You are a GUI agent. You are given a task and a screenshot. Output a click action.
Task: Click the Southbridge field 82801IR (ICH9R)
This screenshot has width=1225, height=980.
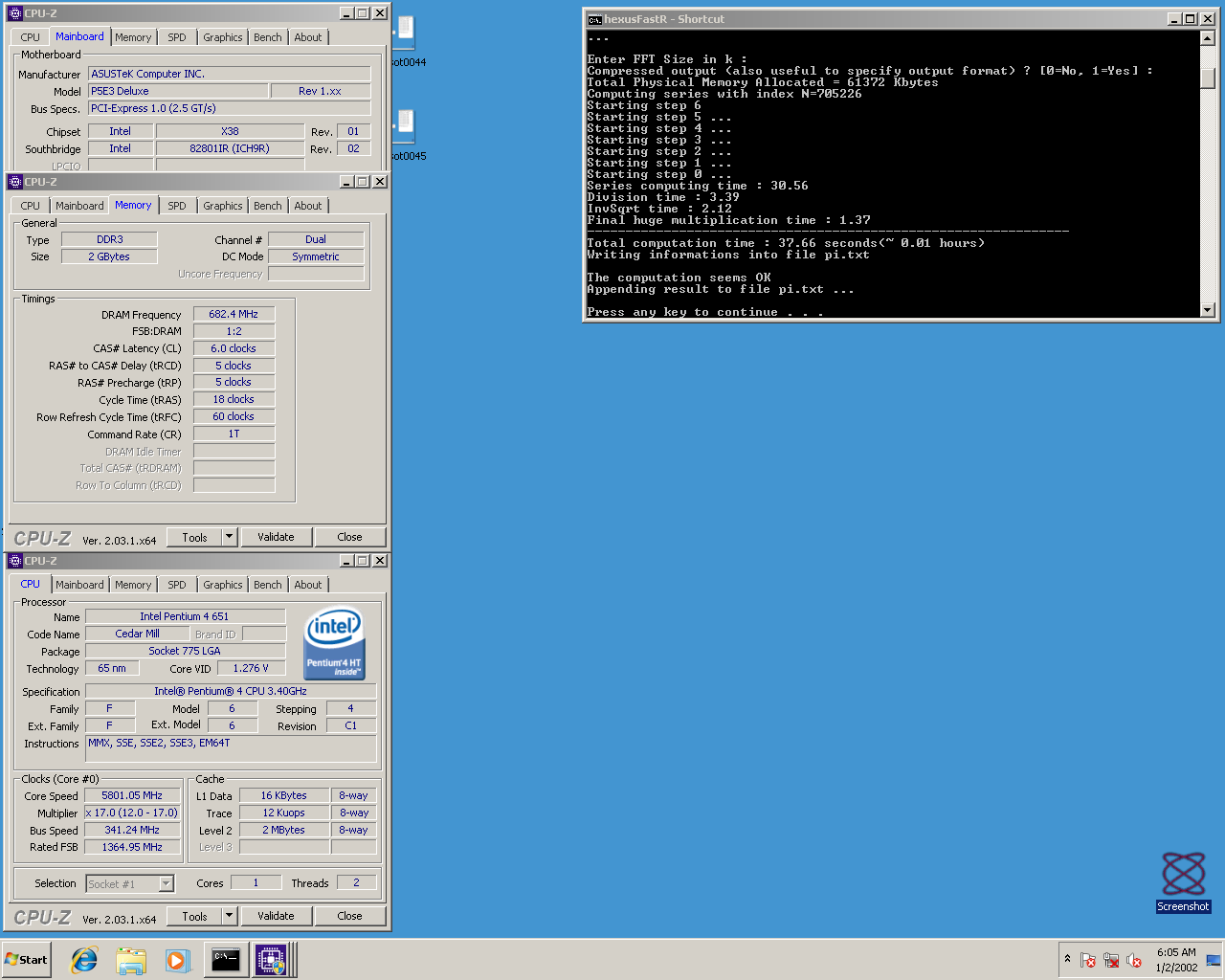230,149
